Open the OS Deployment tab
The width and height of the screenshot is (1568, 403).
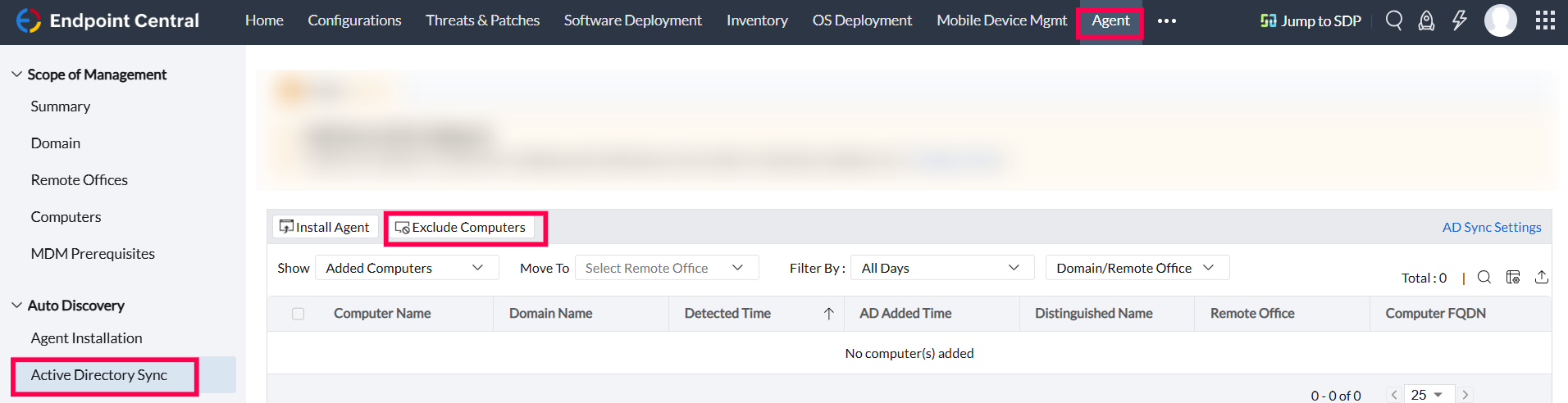862,20
